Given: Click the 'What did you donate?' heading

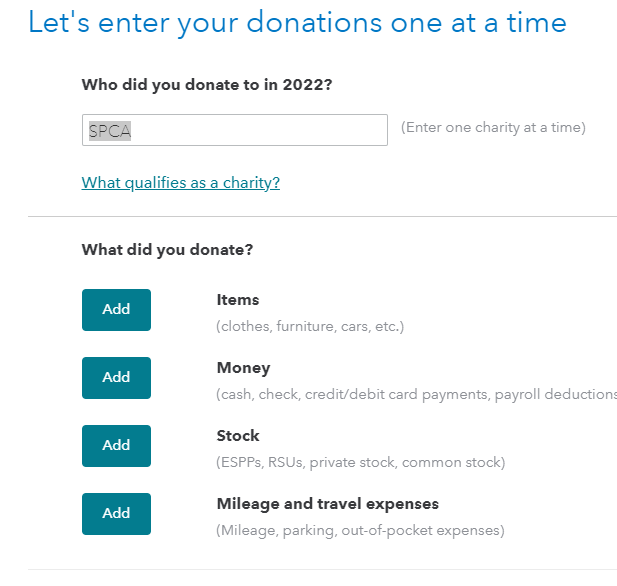Looking at the screenshot, I should pyautogui.click(x=167, y=250).
